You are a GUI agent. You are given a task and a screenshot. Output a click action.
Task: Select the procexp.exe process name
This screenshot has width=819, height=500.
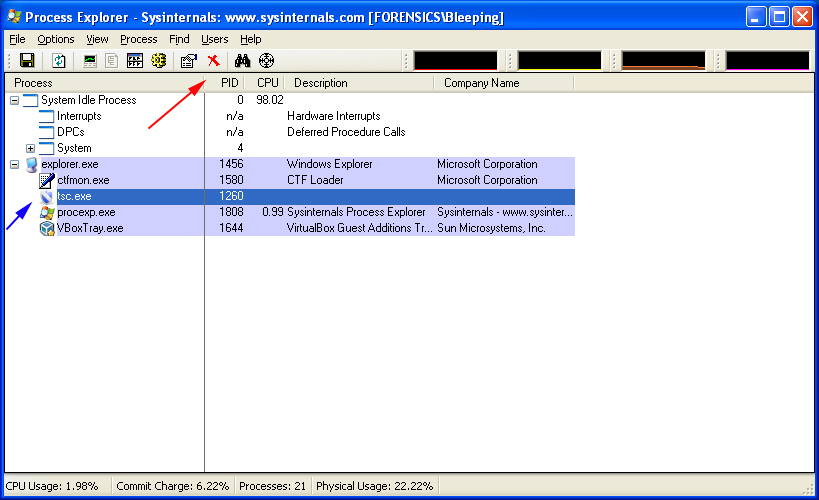(86, 213)
